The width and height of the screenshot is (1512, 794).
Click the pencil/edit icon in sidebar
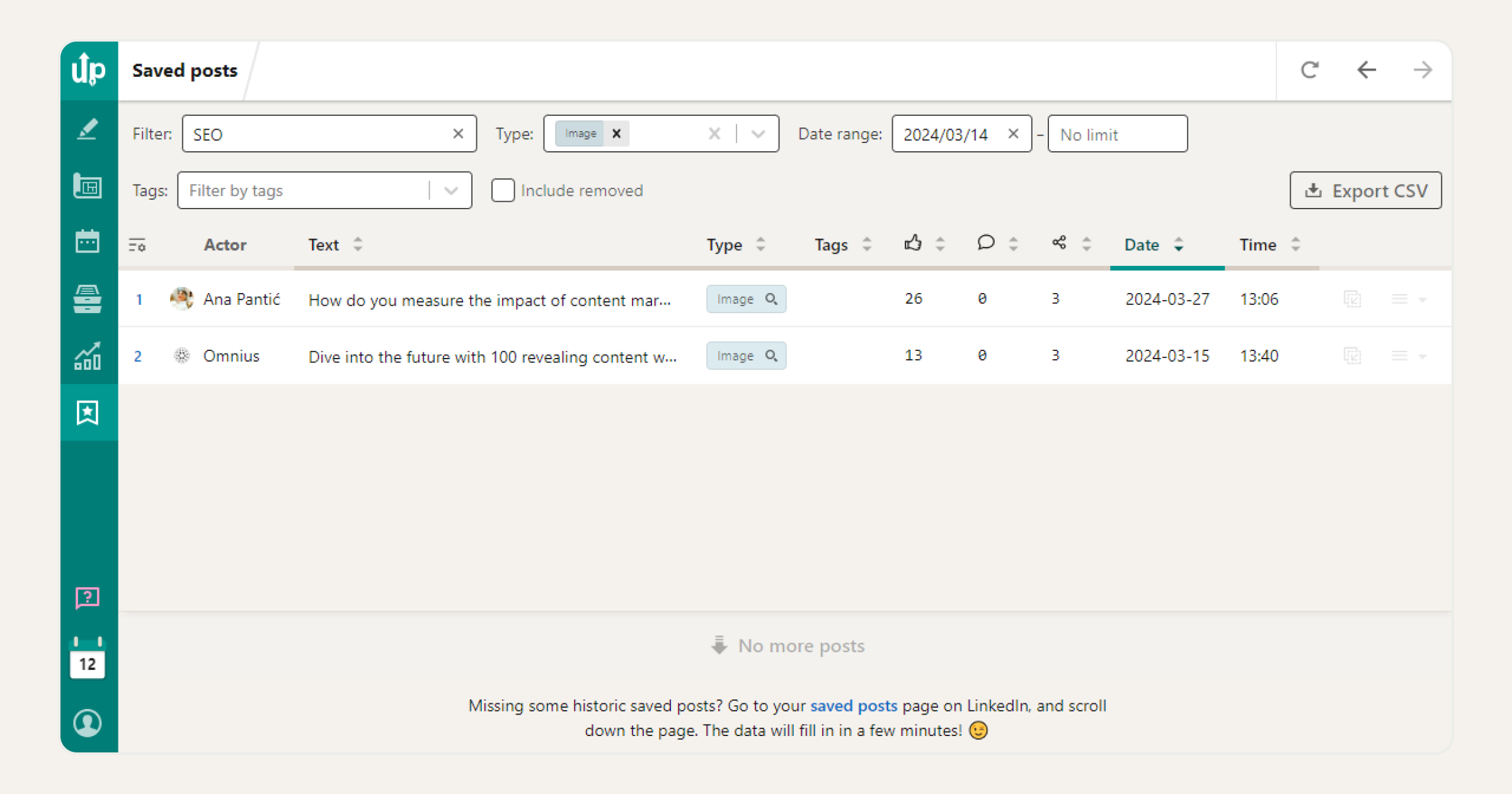88,128
